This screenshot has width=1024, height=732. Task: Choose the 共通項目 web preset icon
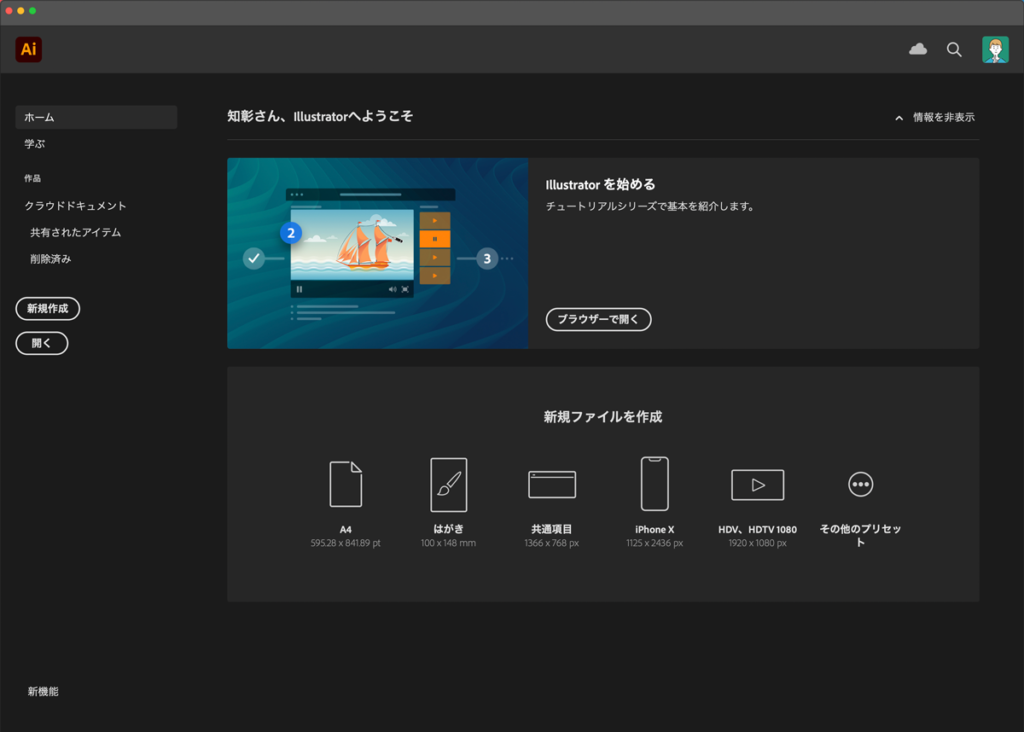(552, 485)
